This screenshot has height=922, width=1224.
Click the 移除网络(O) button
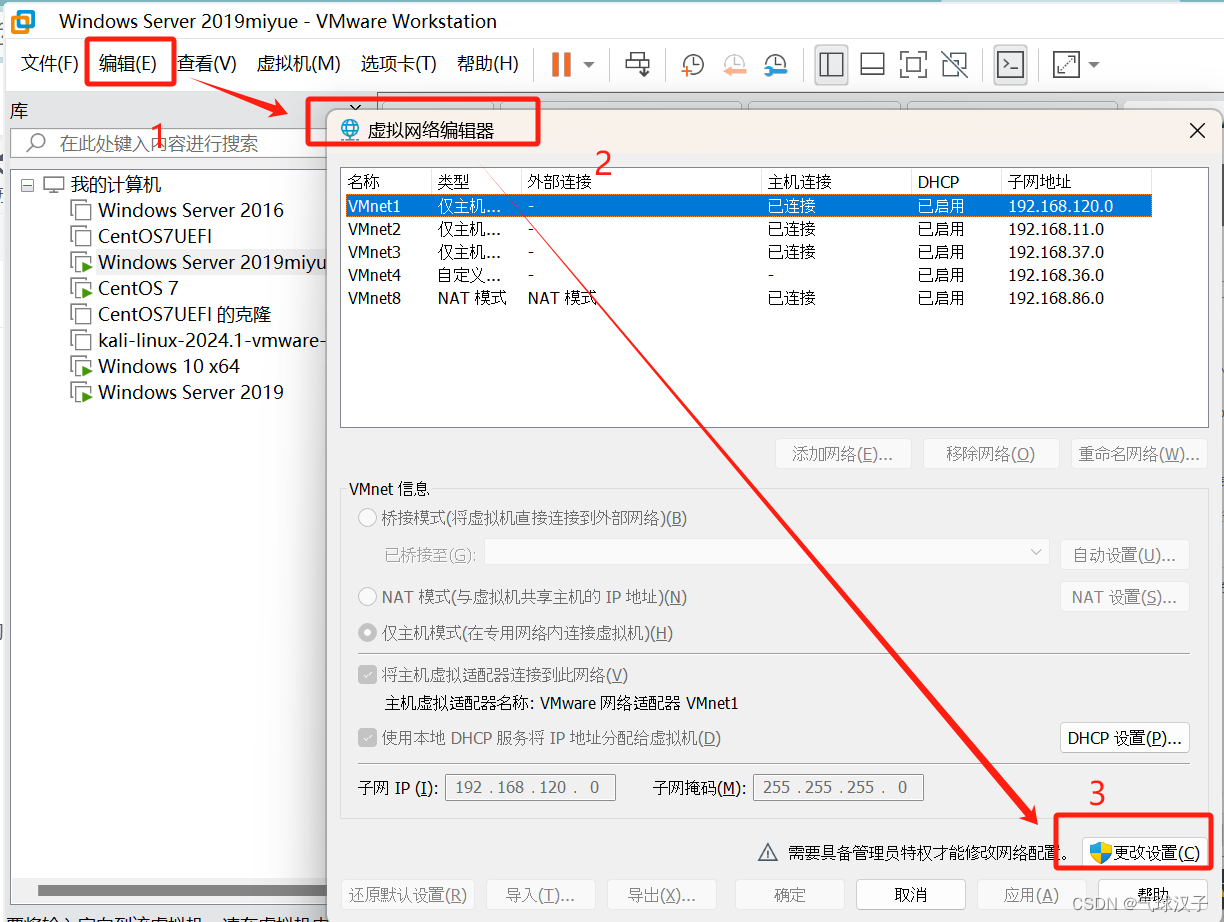tap(991, 454)
